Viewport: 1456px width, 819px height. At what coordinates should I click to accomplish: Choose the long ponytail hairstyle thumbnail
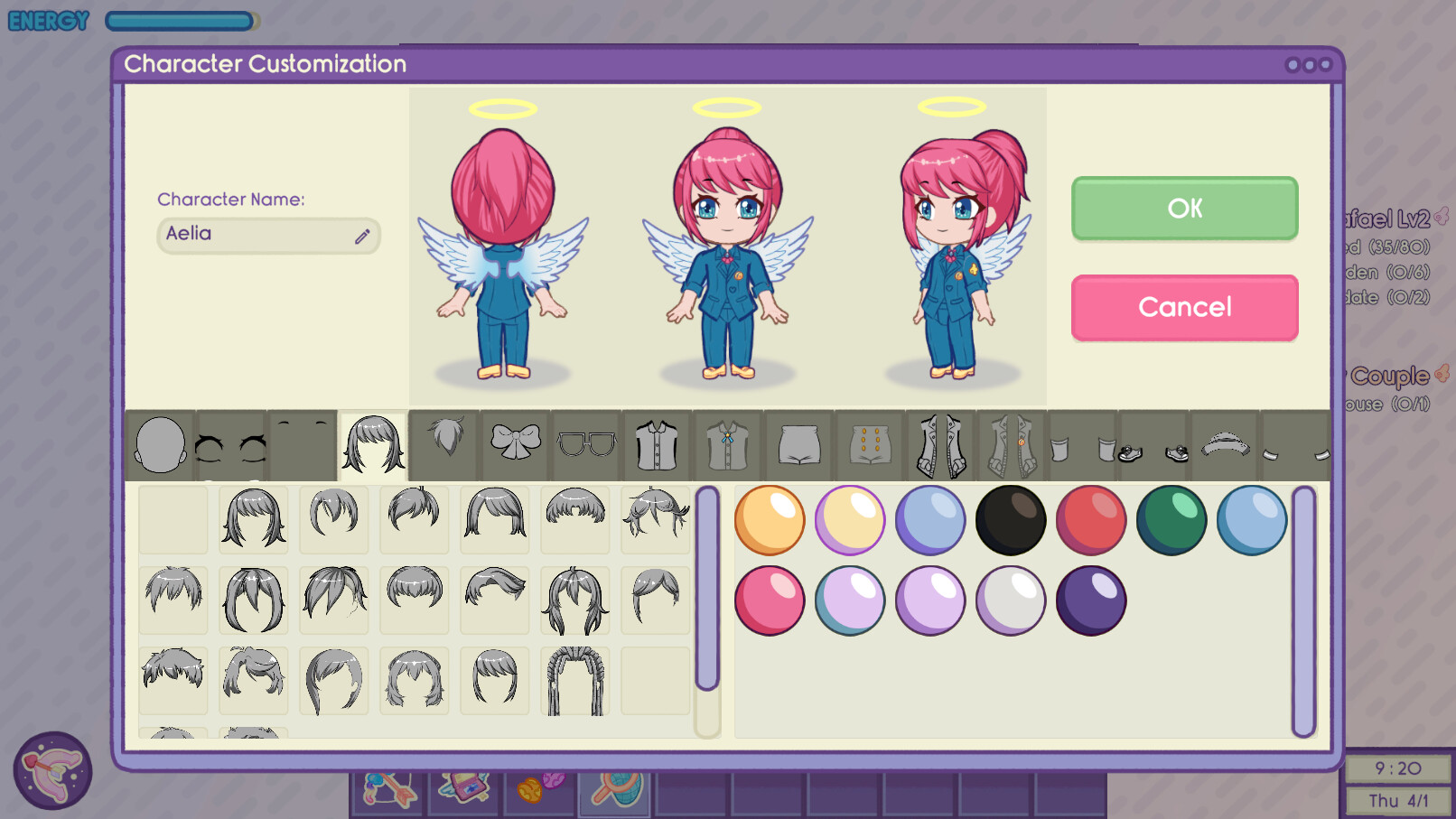point(574,600)
